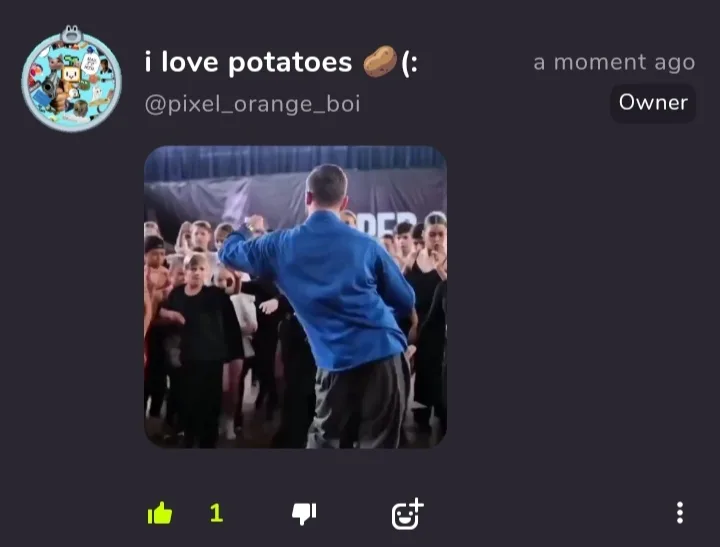Click the blue curtain at the GIF top

pos(296,163)
